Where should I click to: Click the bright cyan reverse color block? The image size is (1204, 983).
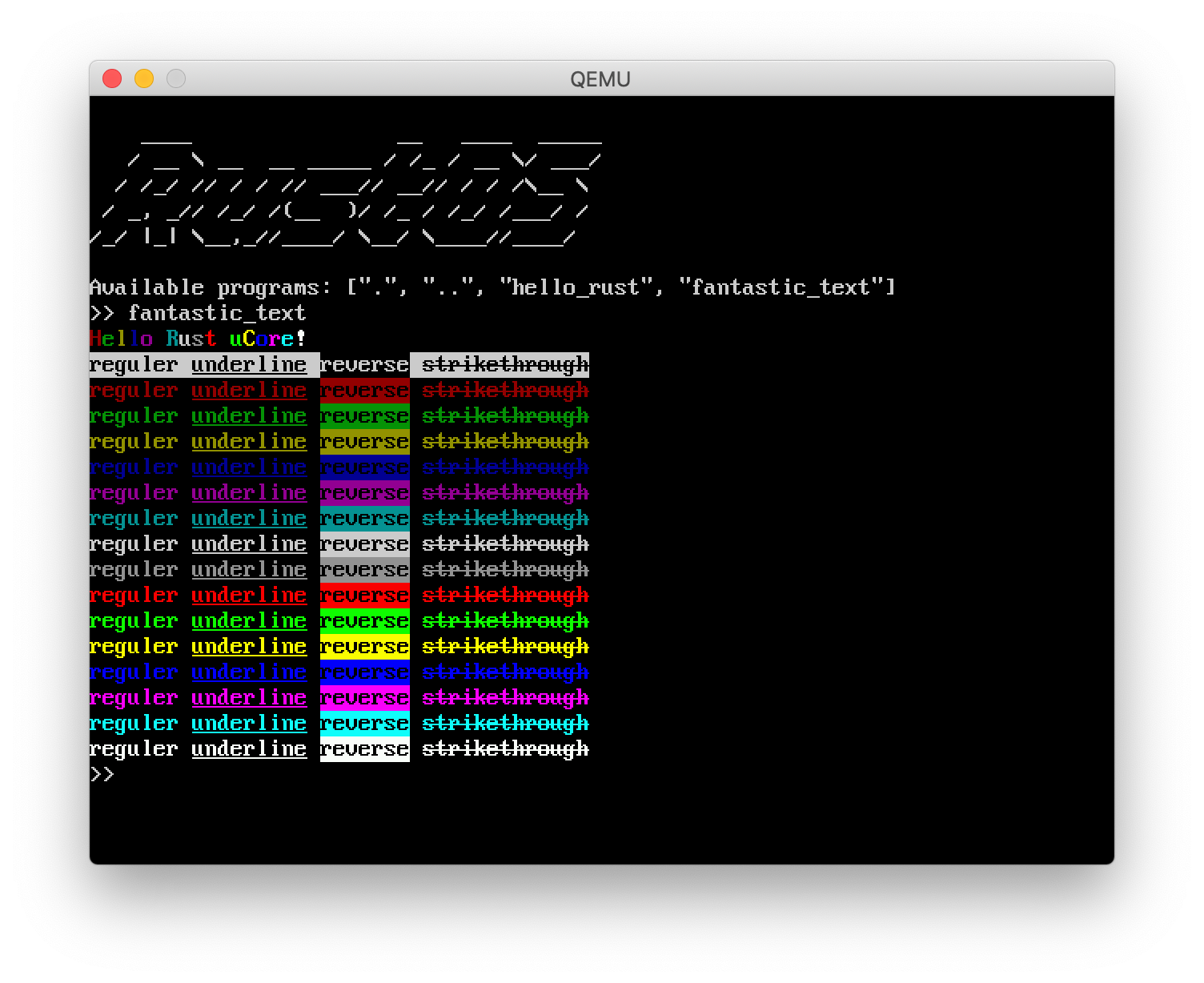pyautogui.click(x=364, y=724)
